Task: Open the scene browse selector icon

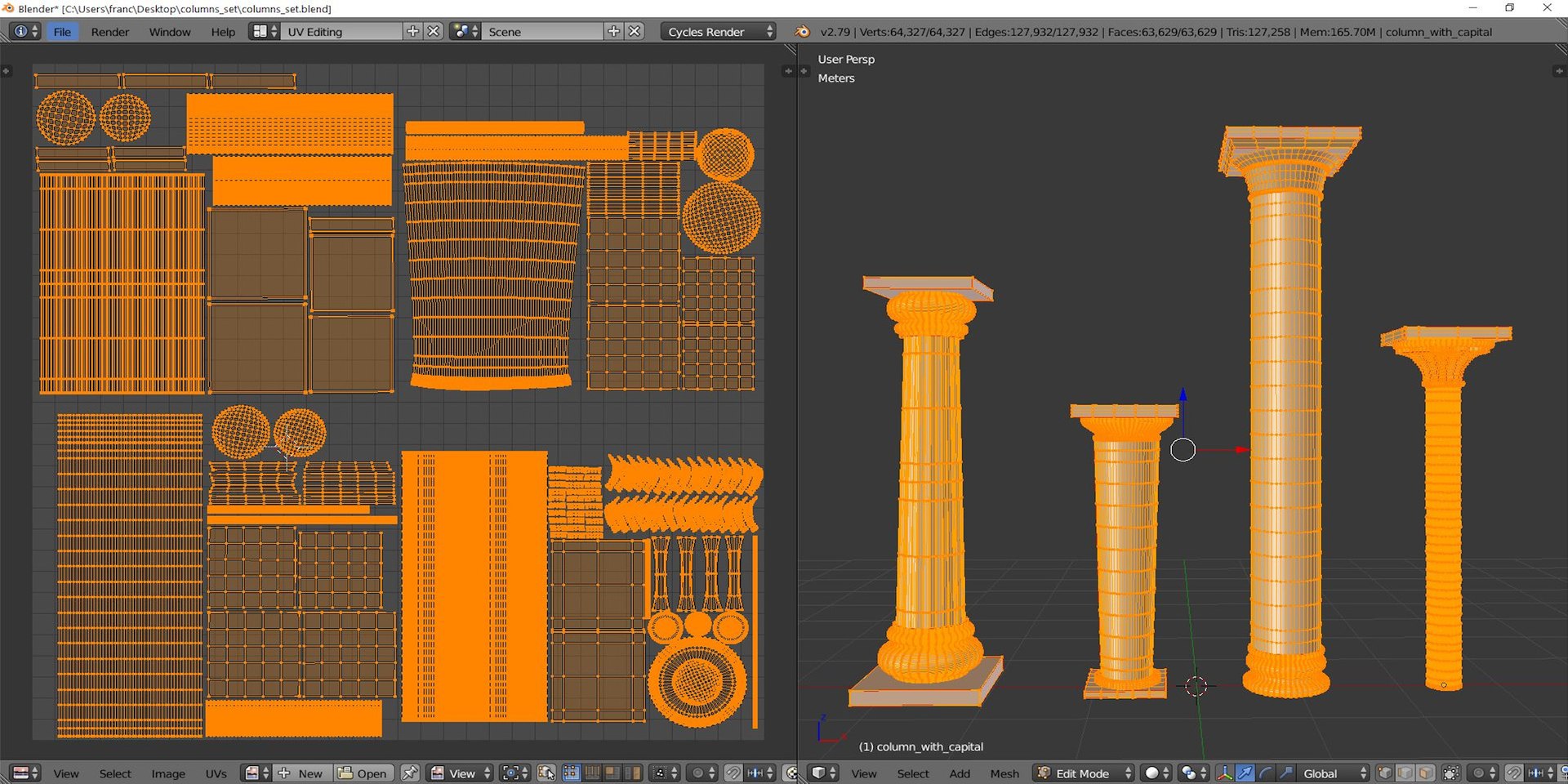Action: click(465, 31)
